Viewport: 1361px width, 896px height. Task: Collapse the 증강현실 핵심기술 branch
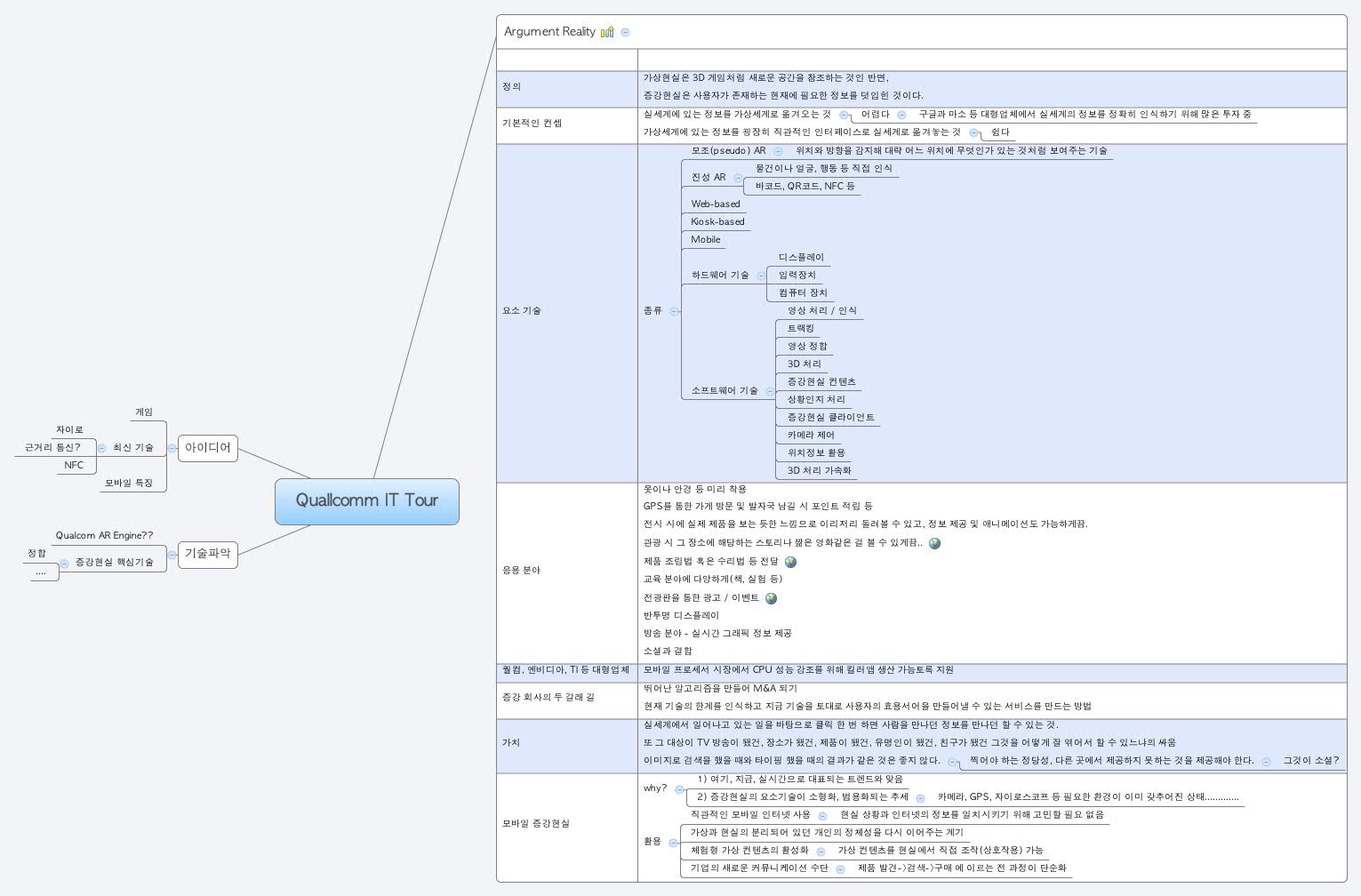click(64, 563)
